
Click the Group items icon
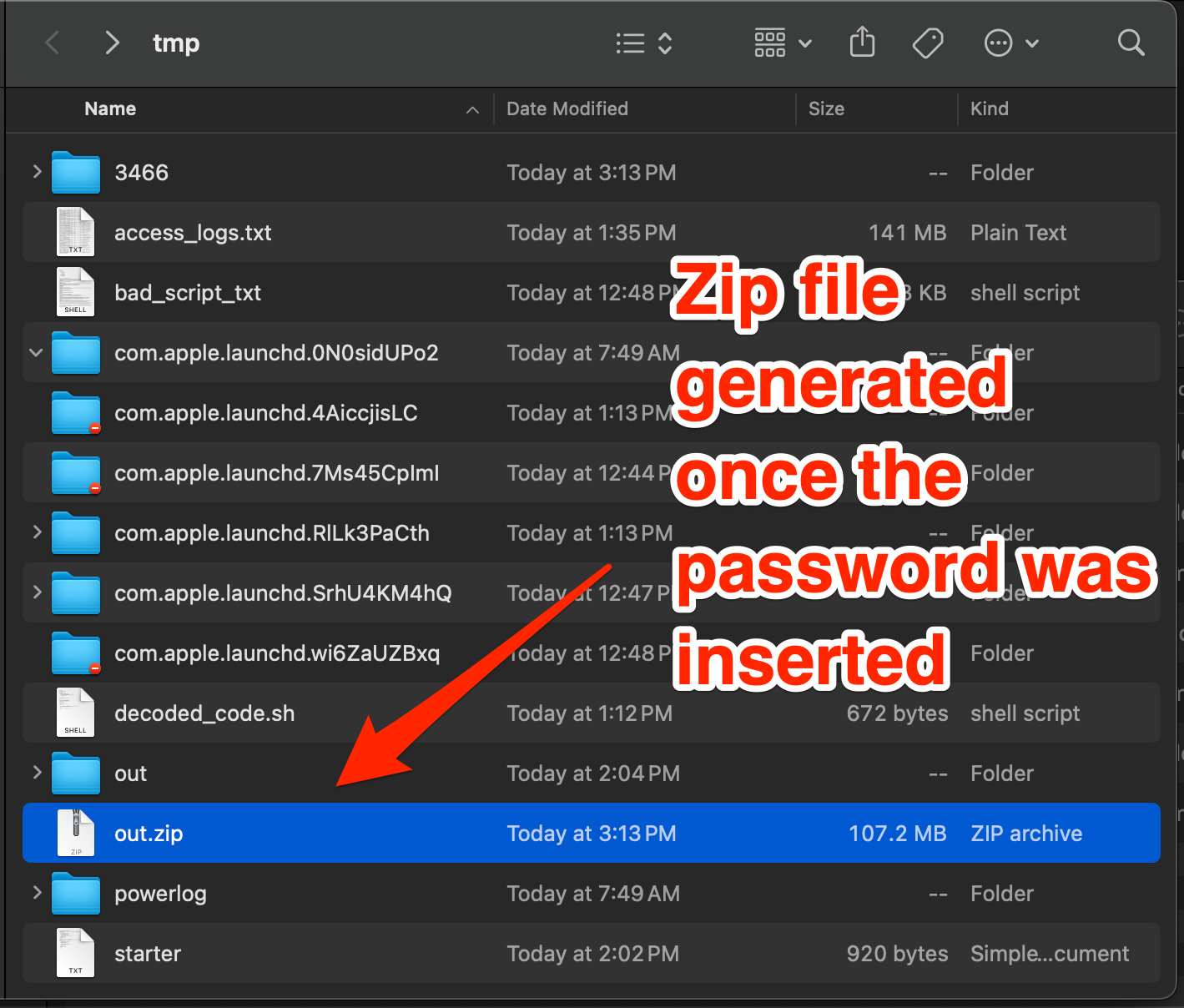coord(769,43)
